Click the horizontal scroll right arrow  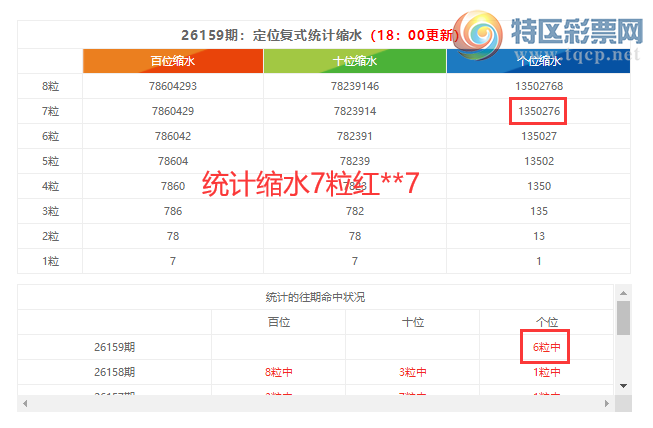(607, 403)
